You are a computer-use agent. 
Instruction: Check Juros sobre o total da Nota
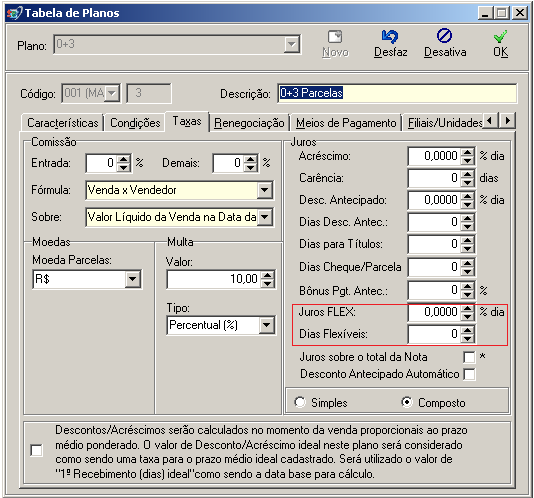point(469,357)
